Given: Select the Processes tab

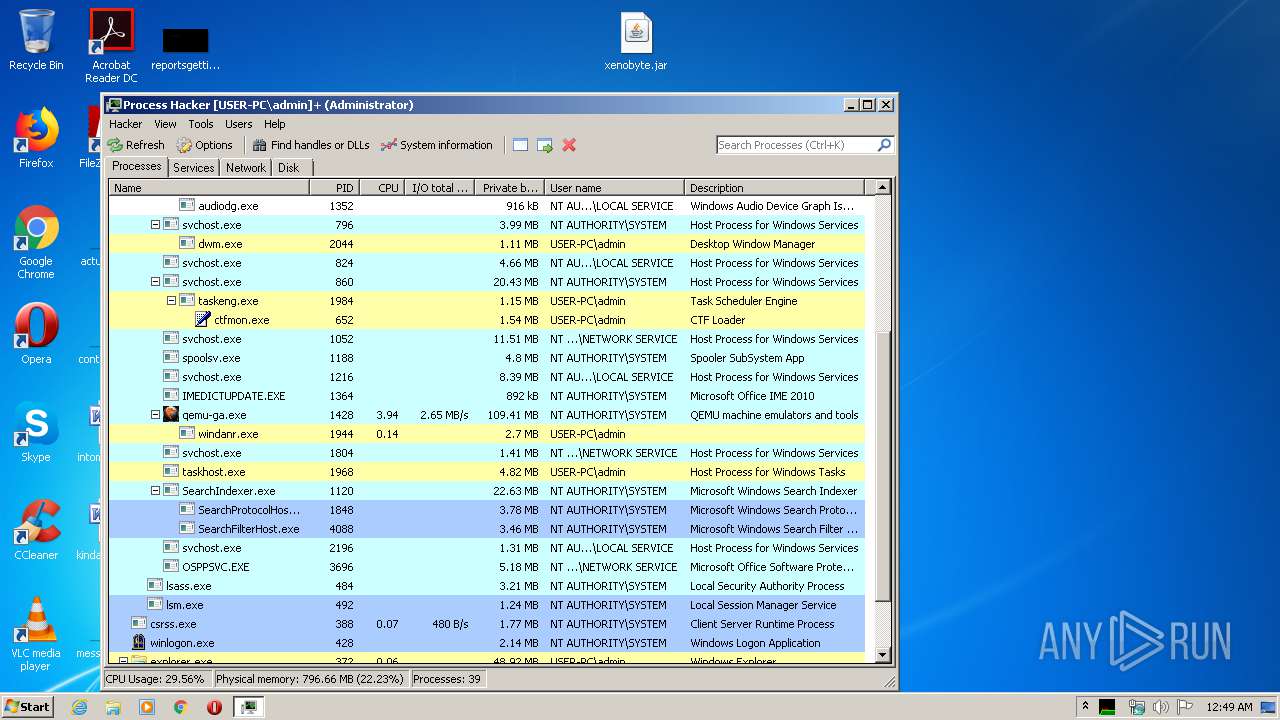Looking at the screenshot, I should coord(136,167).
